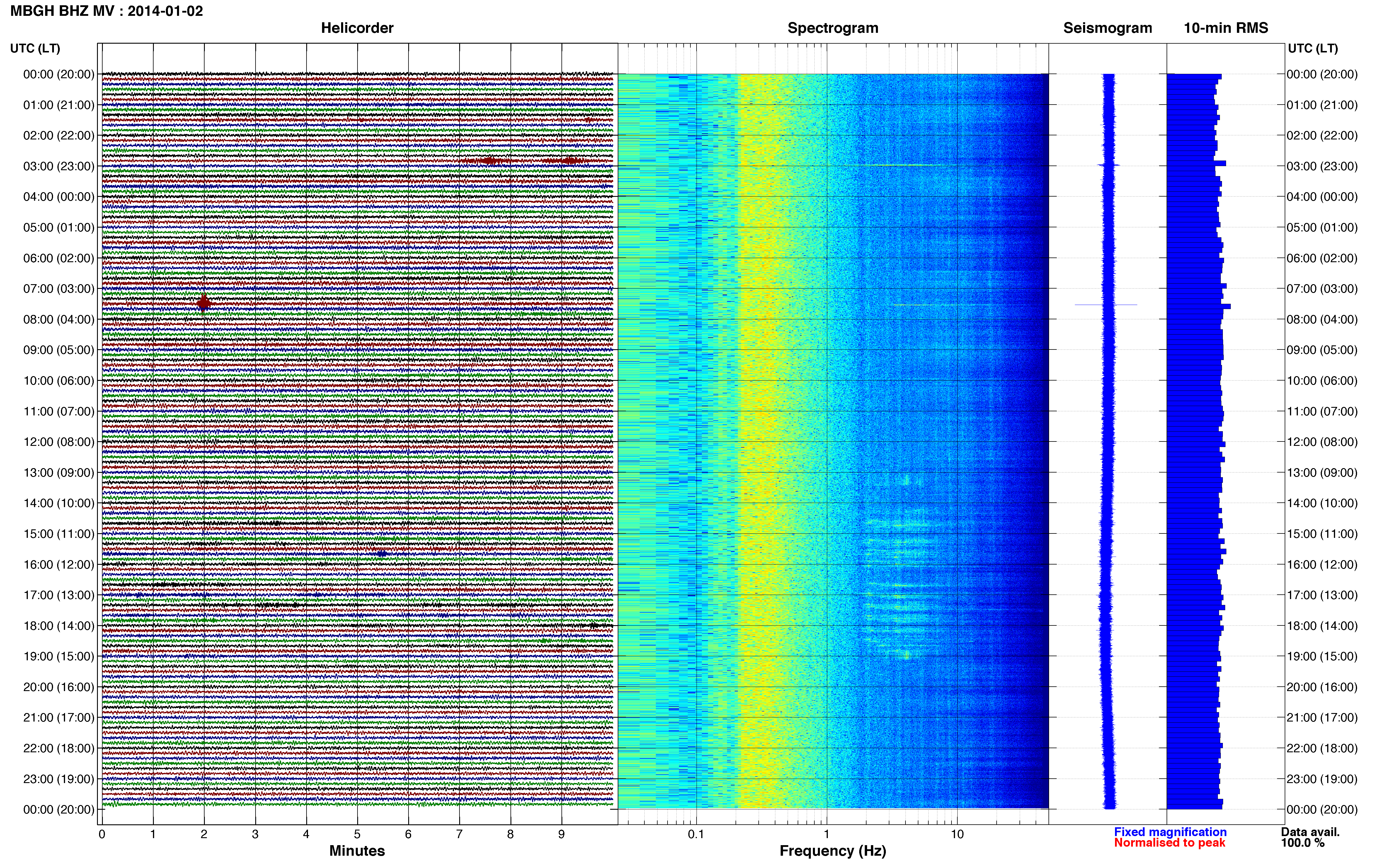This screenshot has height=868, width=1389.
Task: Click the 9 tick on the Minutes axis
Action: tap(561, 834)
